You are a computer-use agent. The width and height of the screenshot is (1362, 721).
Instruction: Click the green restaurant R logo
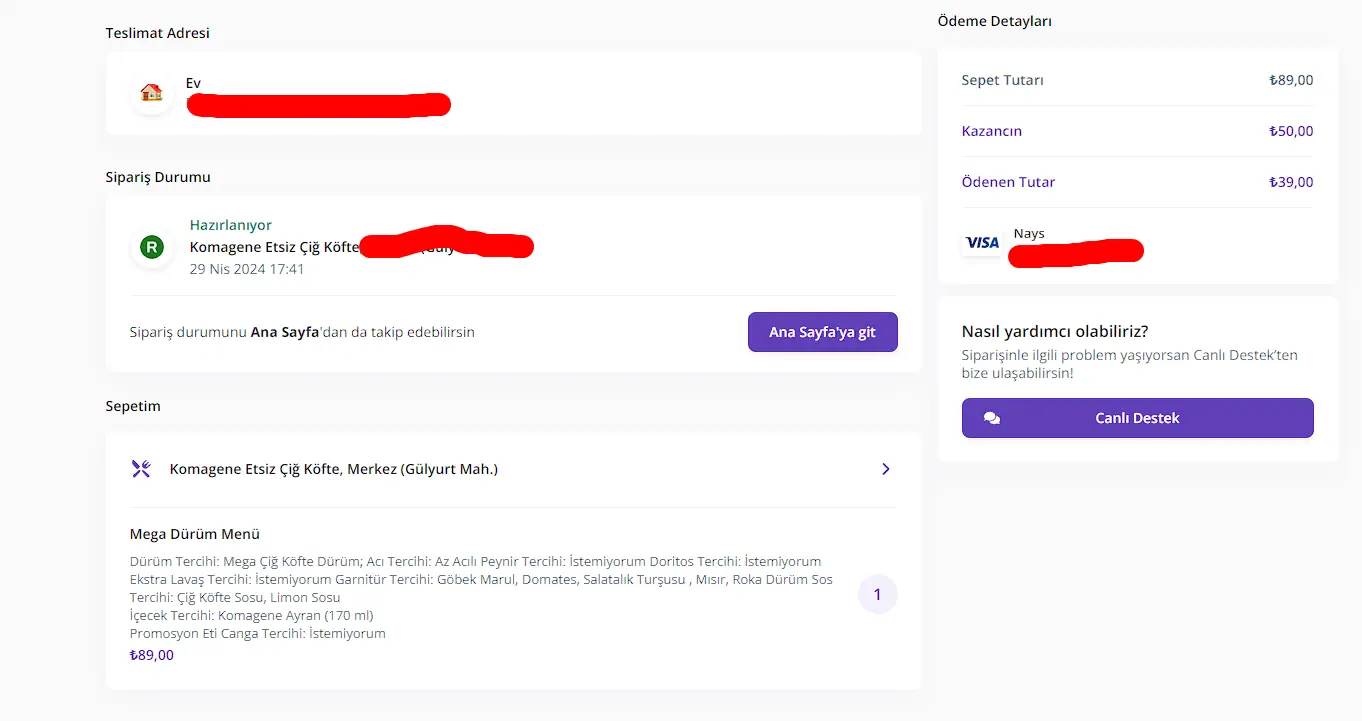[152, 247]
